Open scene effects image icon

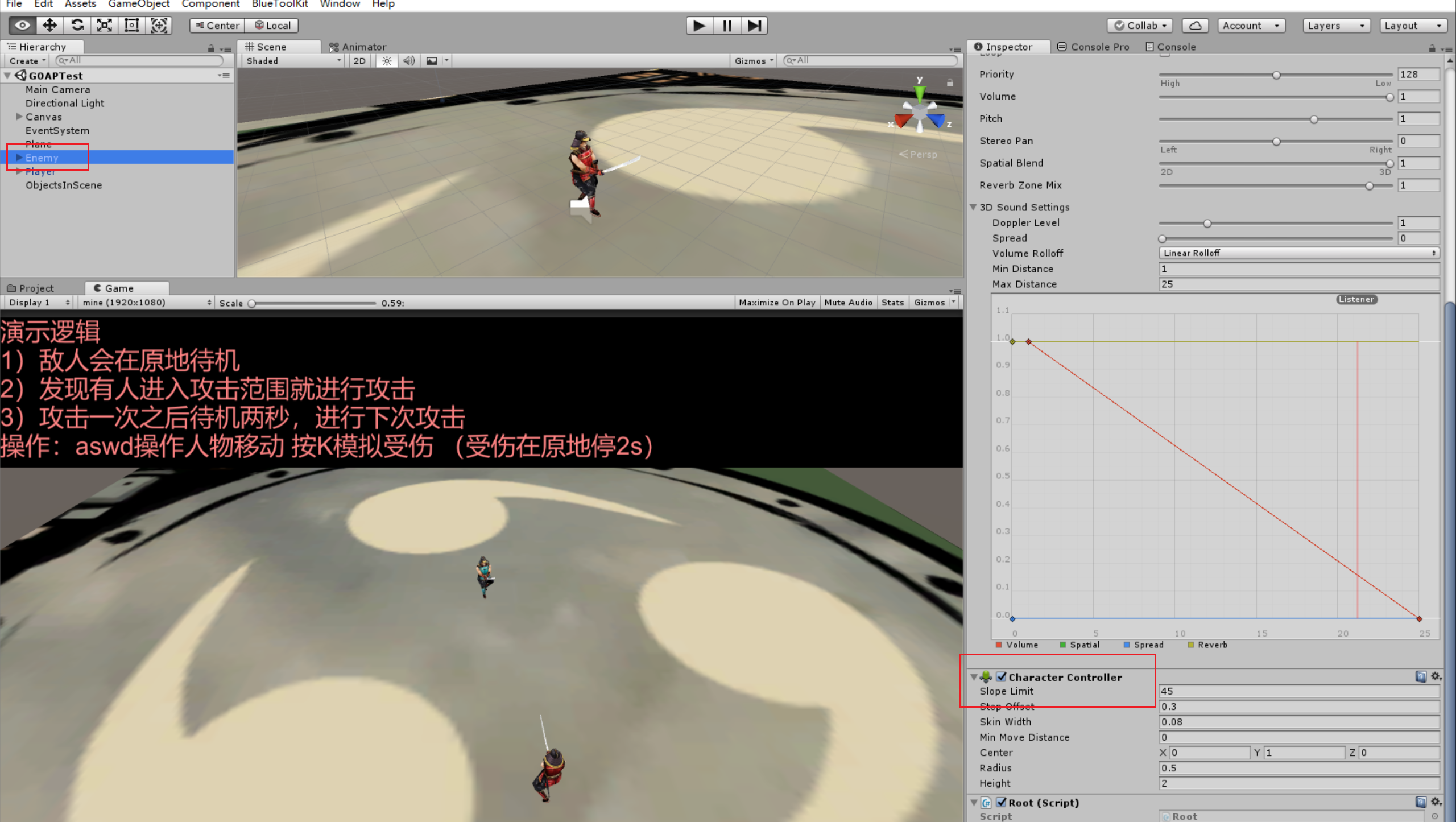point(432,61)
